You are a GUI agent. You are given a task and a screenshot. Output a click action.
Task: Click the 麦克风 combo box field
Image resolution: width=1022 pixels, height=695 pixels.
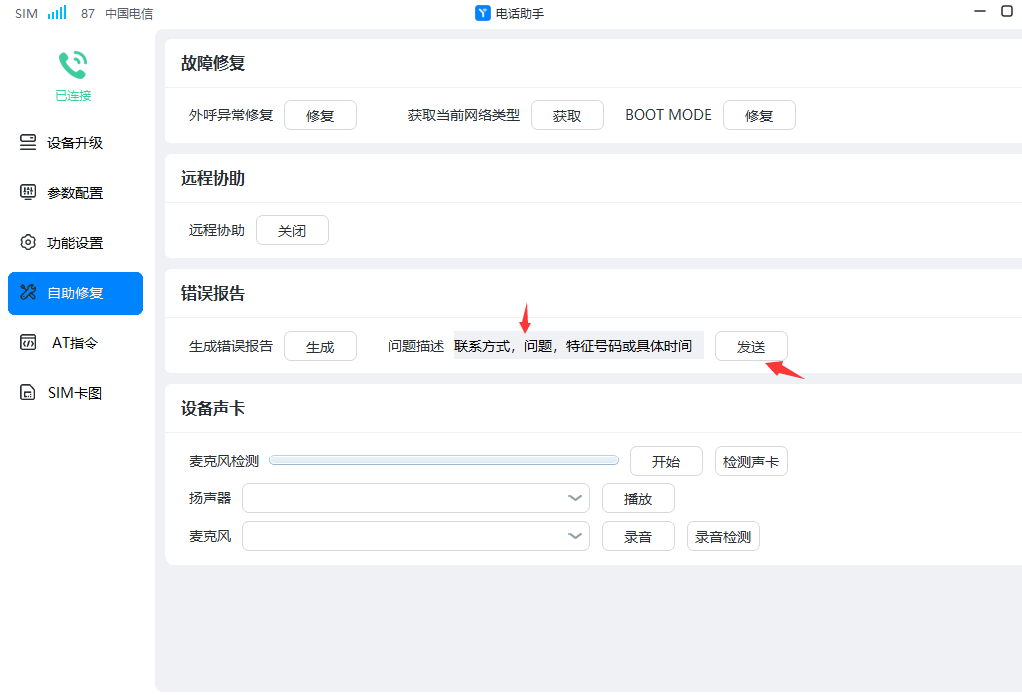pos(416,536)
